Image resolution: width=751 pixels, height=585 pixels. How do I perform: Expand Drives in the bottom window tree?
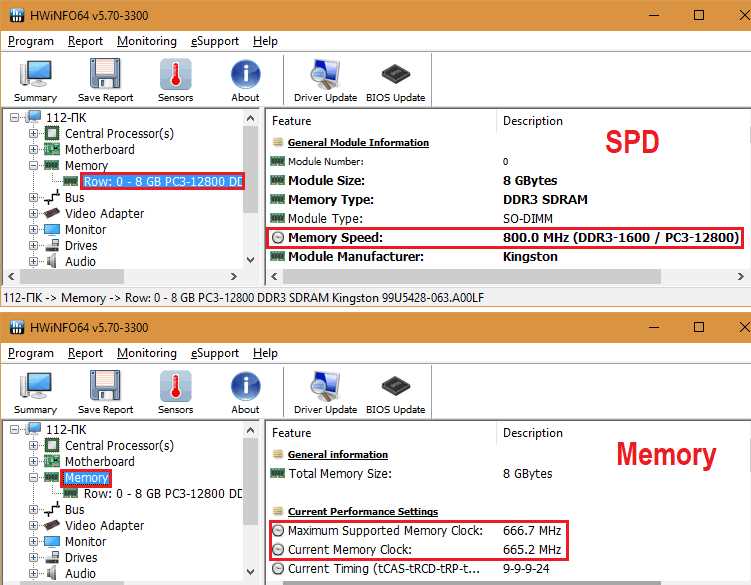pyautogui.click(x=33, y=557)
